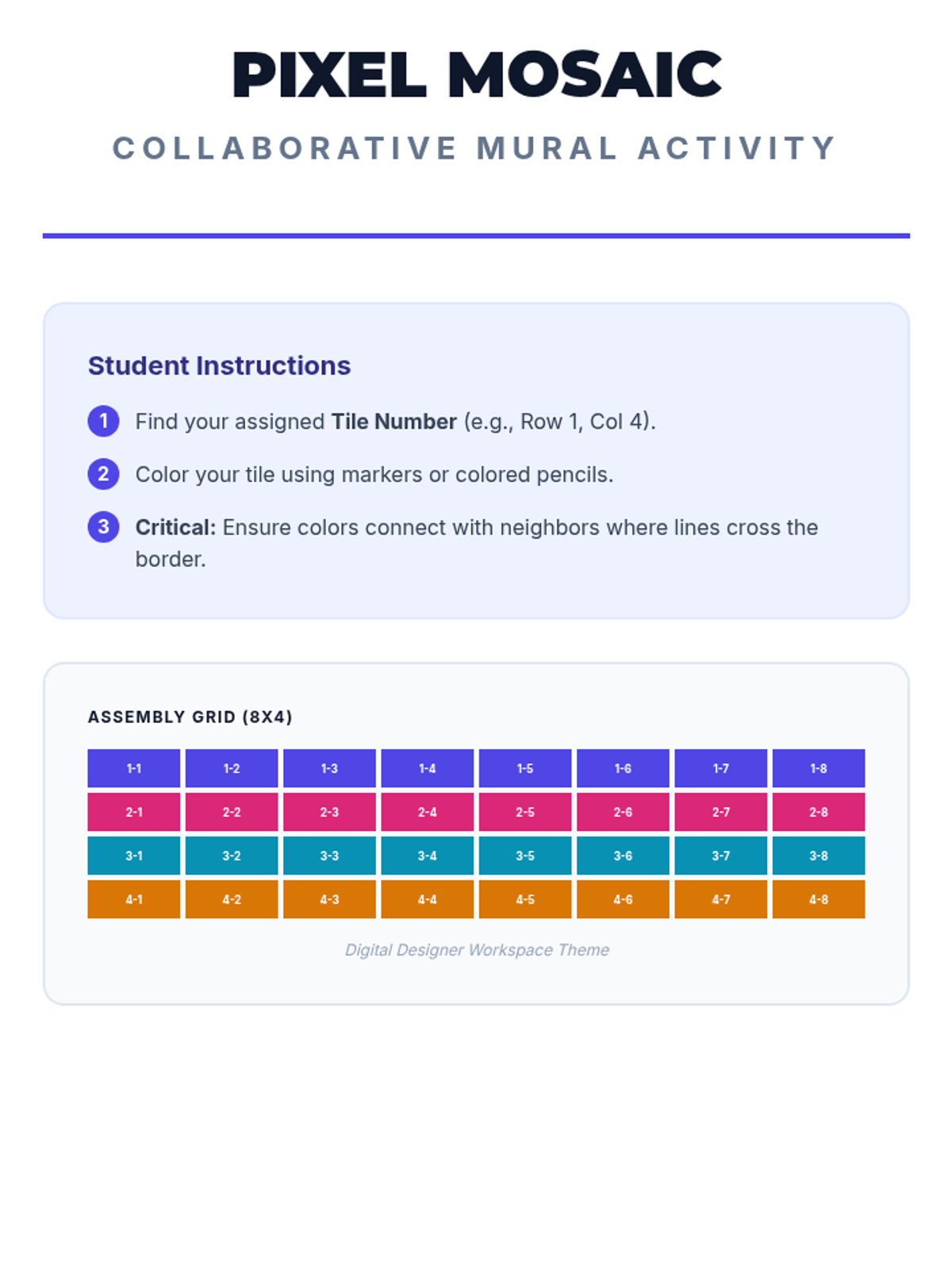Click the Digital Designer Workspace Theme caption
This screenshot has width=952, height=1270.
(x=477, y=950)
